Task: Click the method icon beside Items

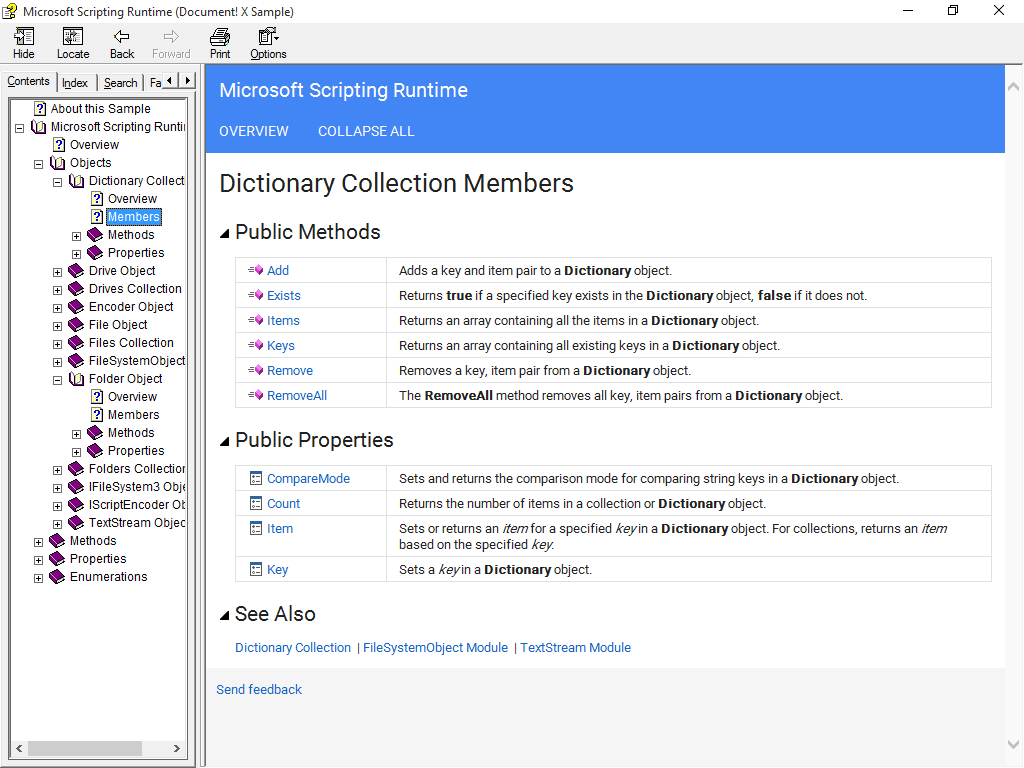Action: (255, 320)
